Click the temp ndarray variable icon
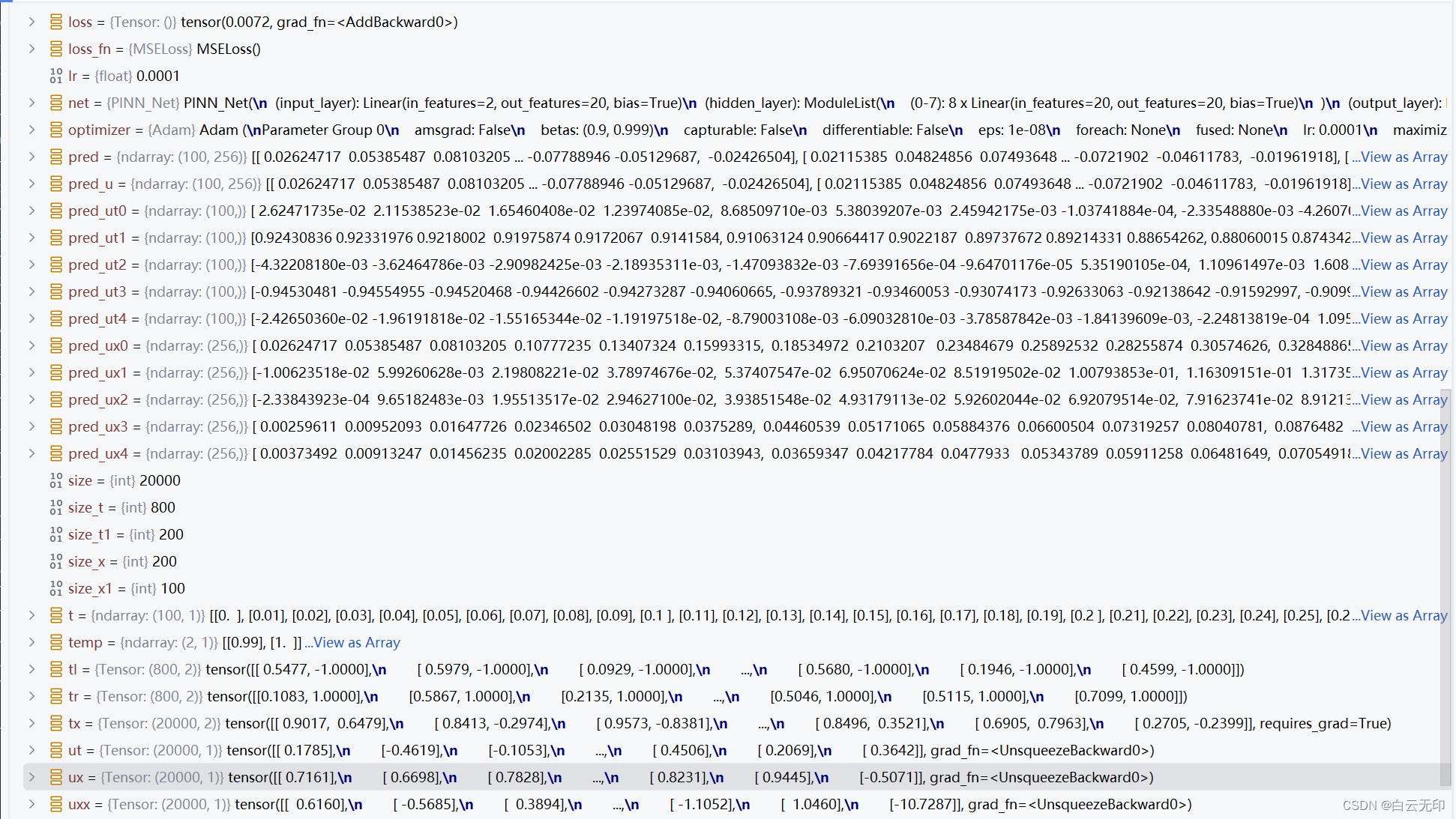1456x819 pixels. click(x=56, y=642)
